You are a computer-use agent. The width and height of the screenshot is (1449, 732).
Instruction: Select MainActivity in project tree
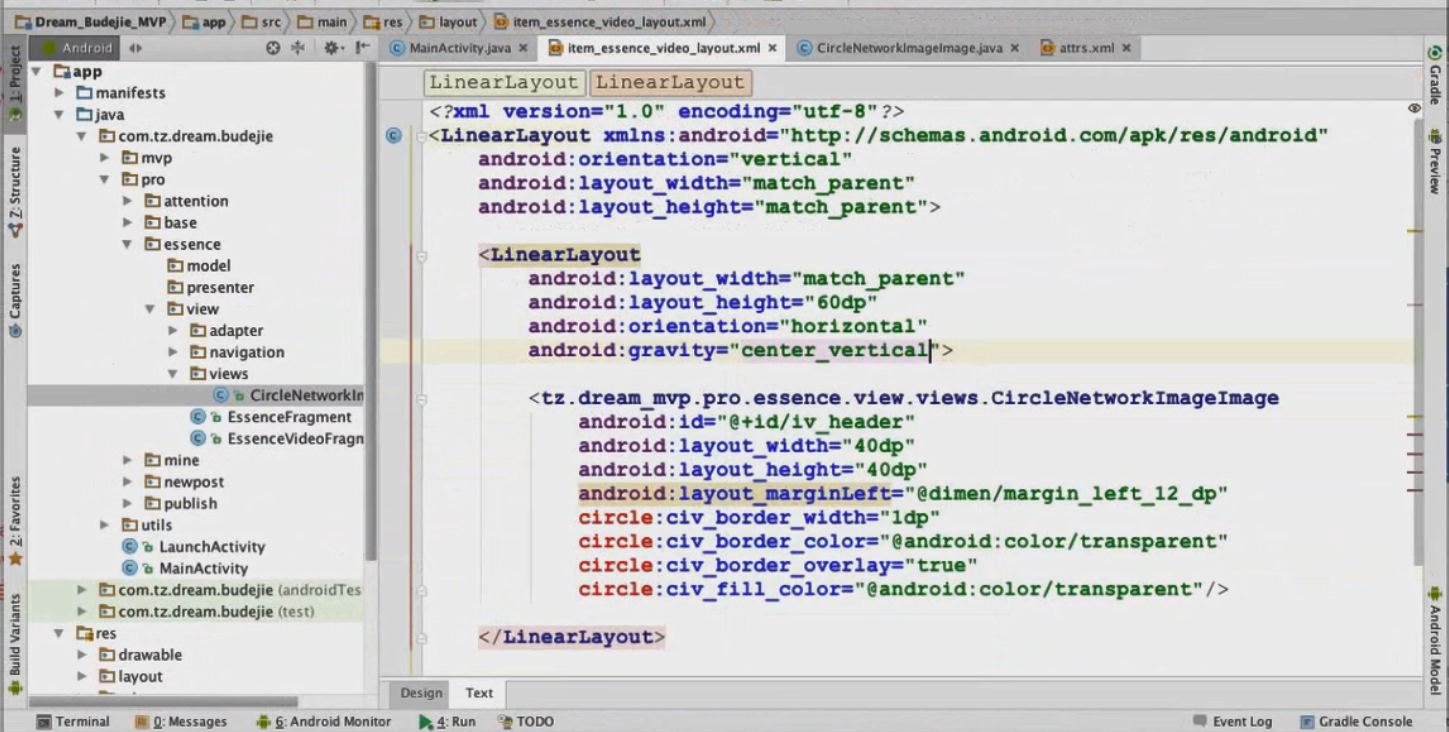pos(185,568)
